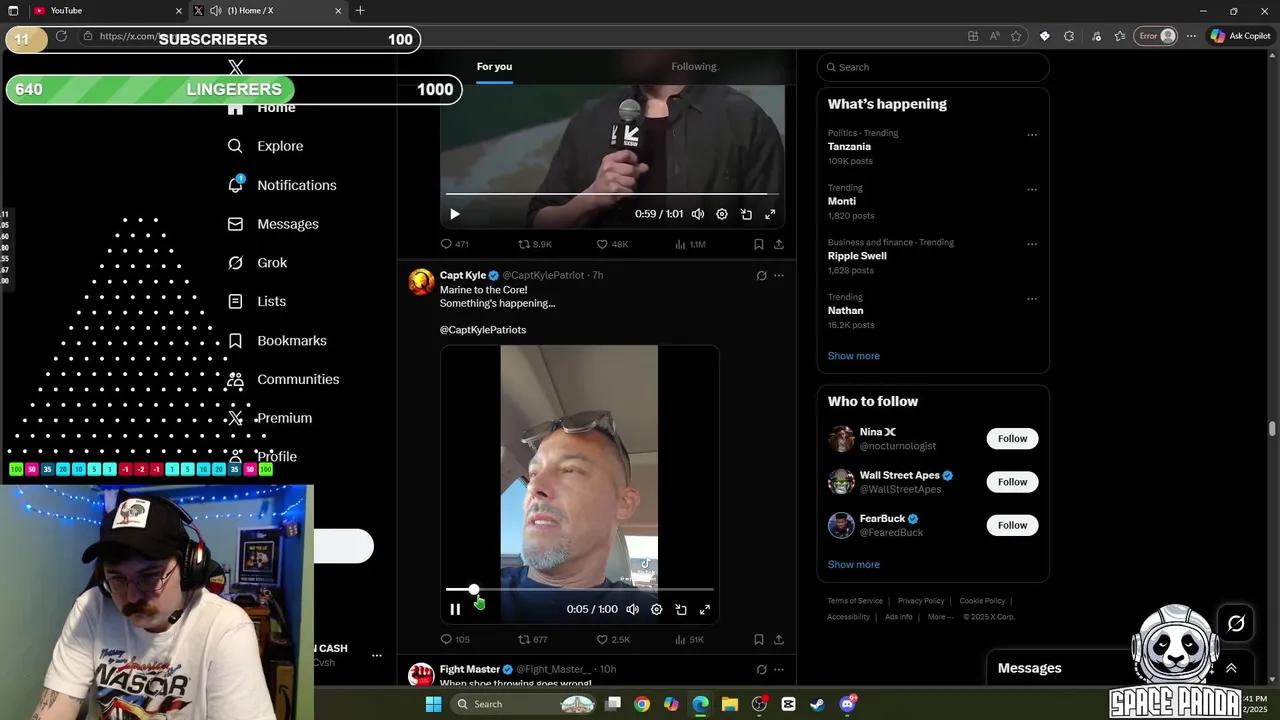Open account menu dots near profile name
This screenshot has height=720, width=1280.
[x=377, y=656]
